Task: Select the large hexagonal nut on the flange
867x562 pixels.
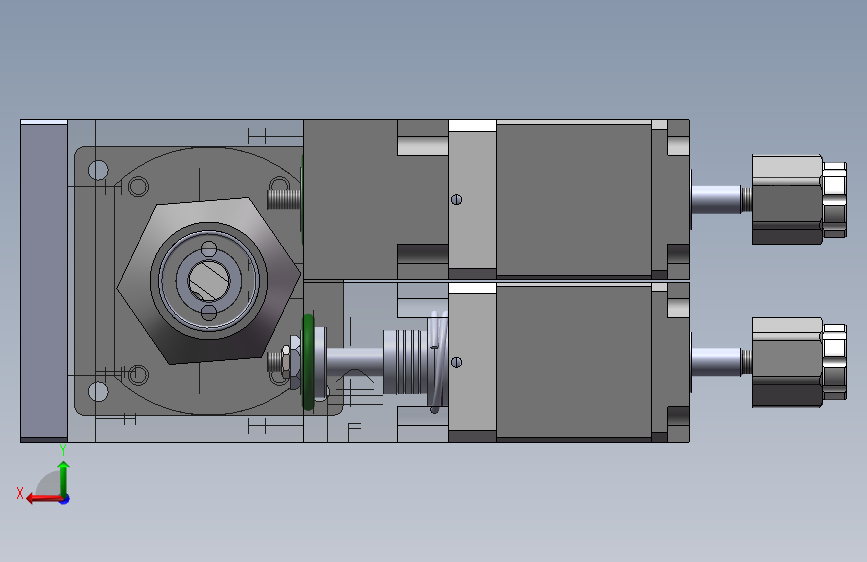Action: (x=209, y=281)
